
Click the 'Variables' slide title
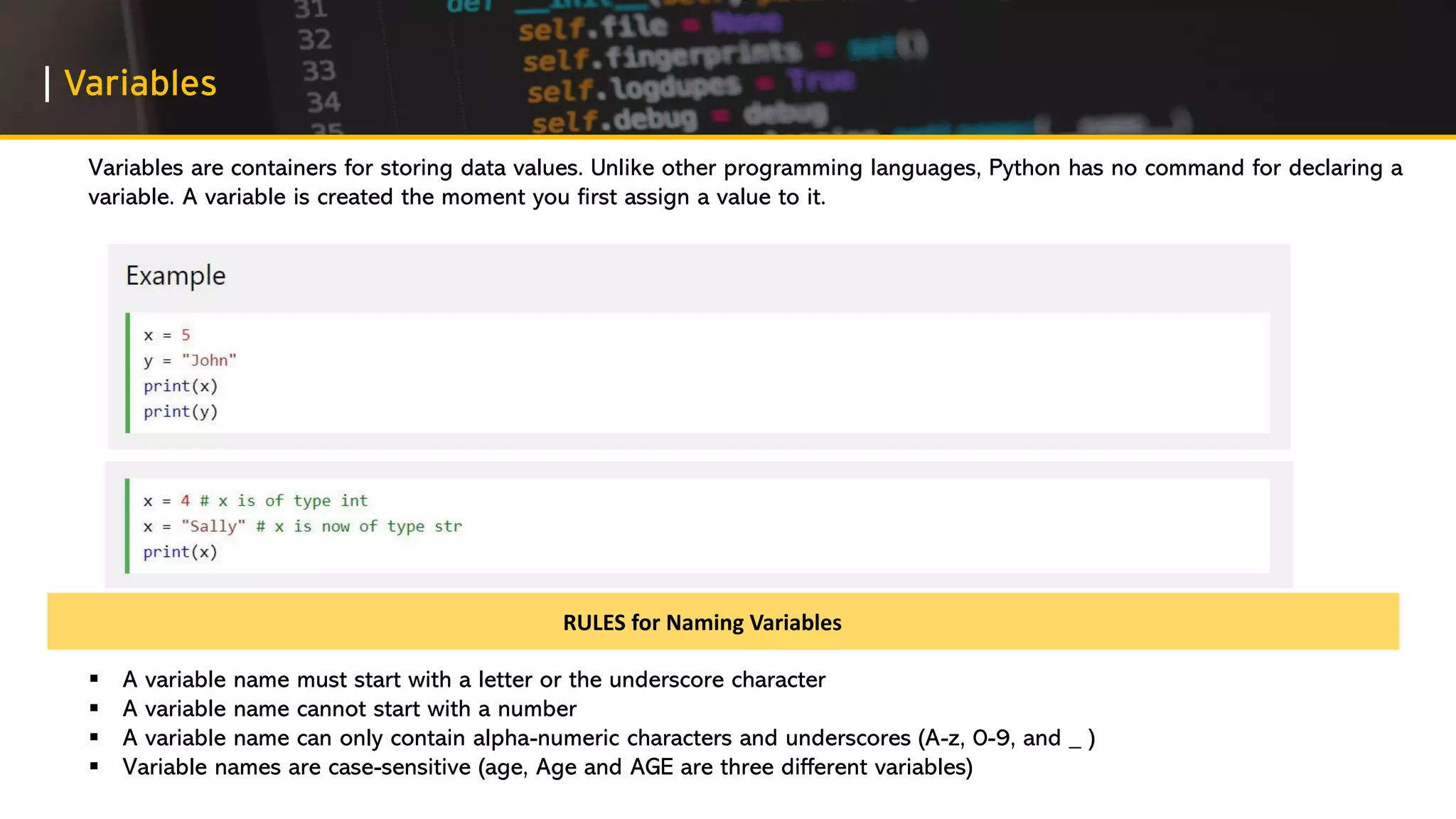[x=140, y=83]
